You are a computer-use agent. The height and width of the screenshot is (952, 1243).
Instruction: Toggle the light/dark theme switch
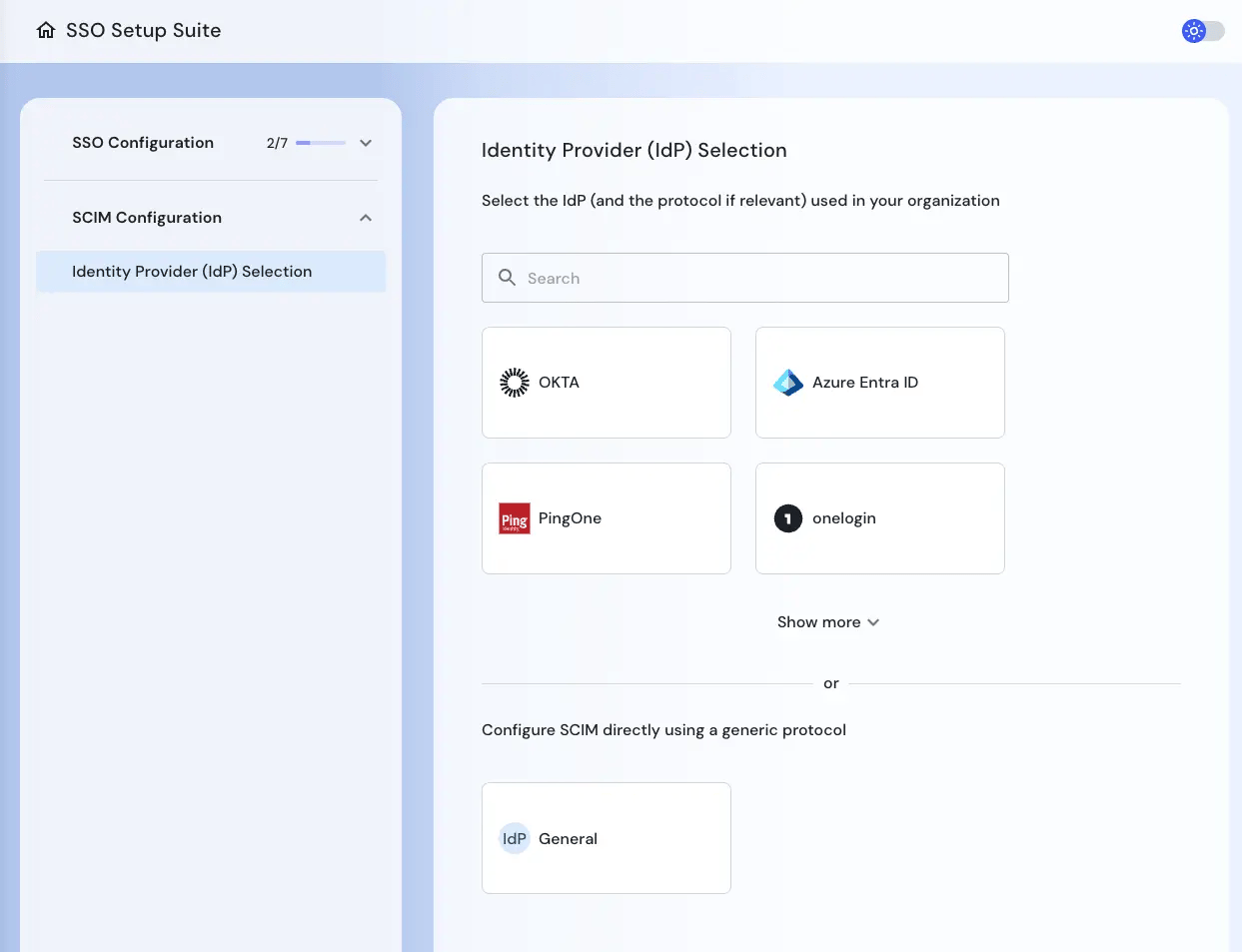point(1203,31)
